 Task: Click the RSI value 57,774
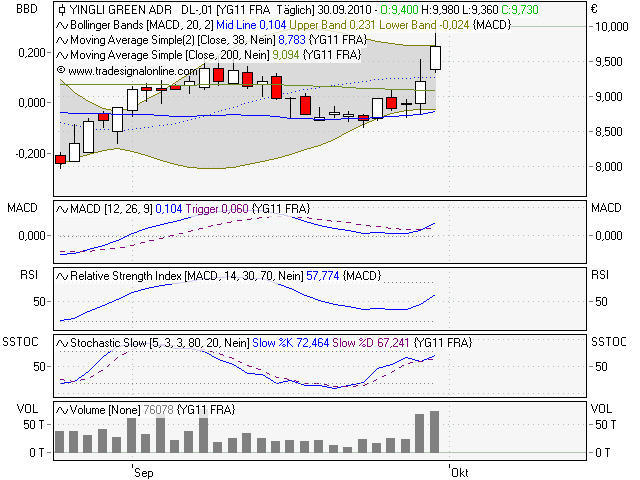coord(323,276)
